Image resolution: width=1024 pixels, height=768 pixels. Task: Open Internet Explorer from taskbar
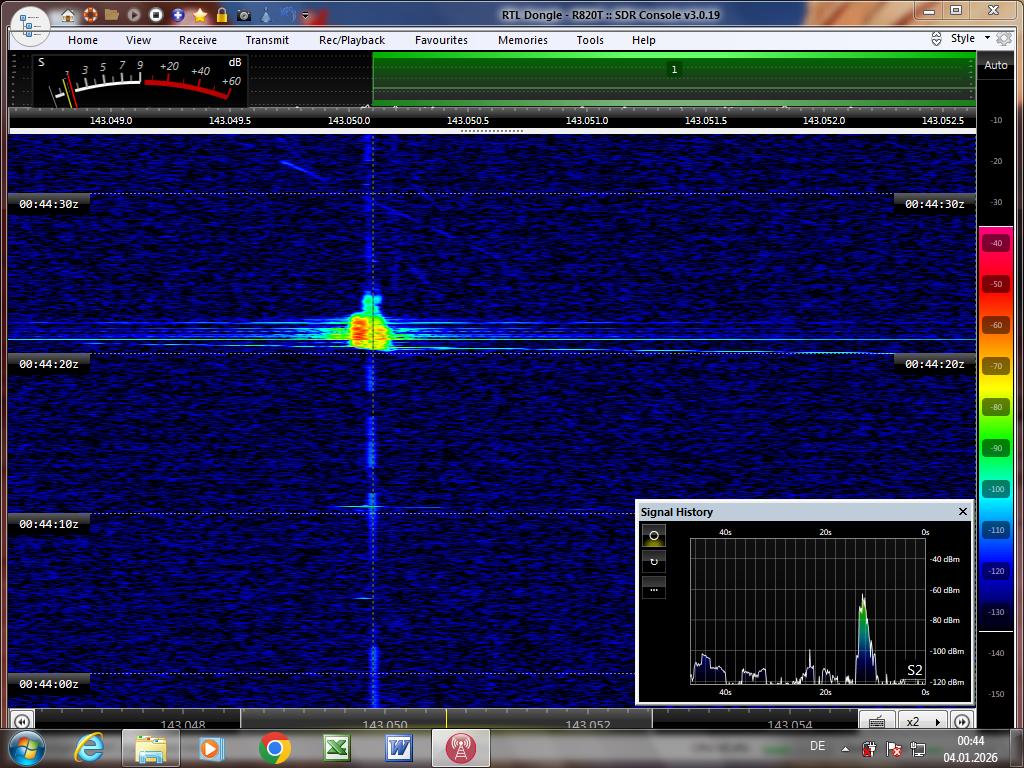point(89,748)
